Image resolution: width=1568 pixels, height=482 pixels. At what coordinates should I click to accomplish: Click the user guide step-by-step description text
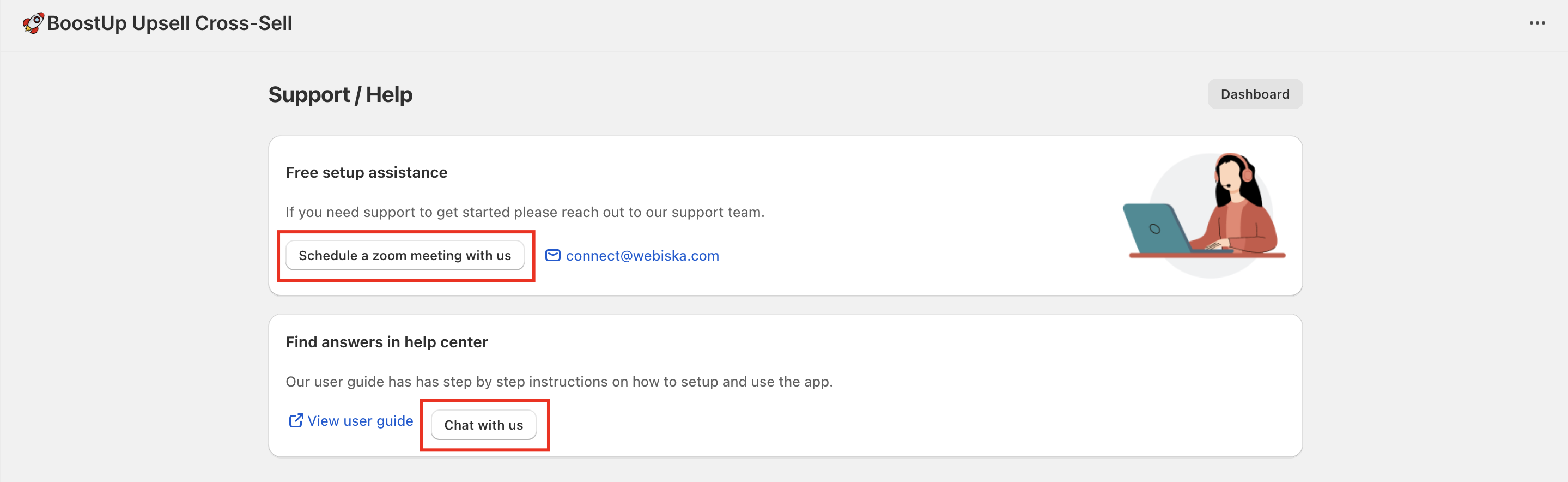click(559, 382)
